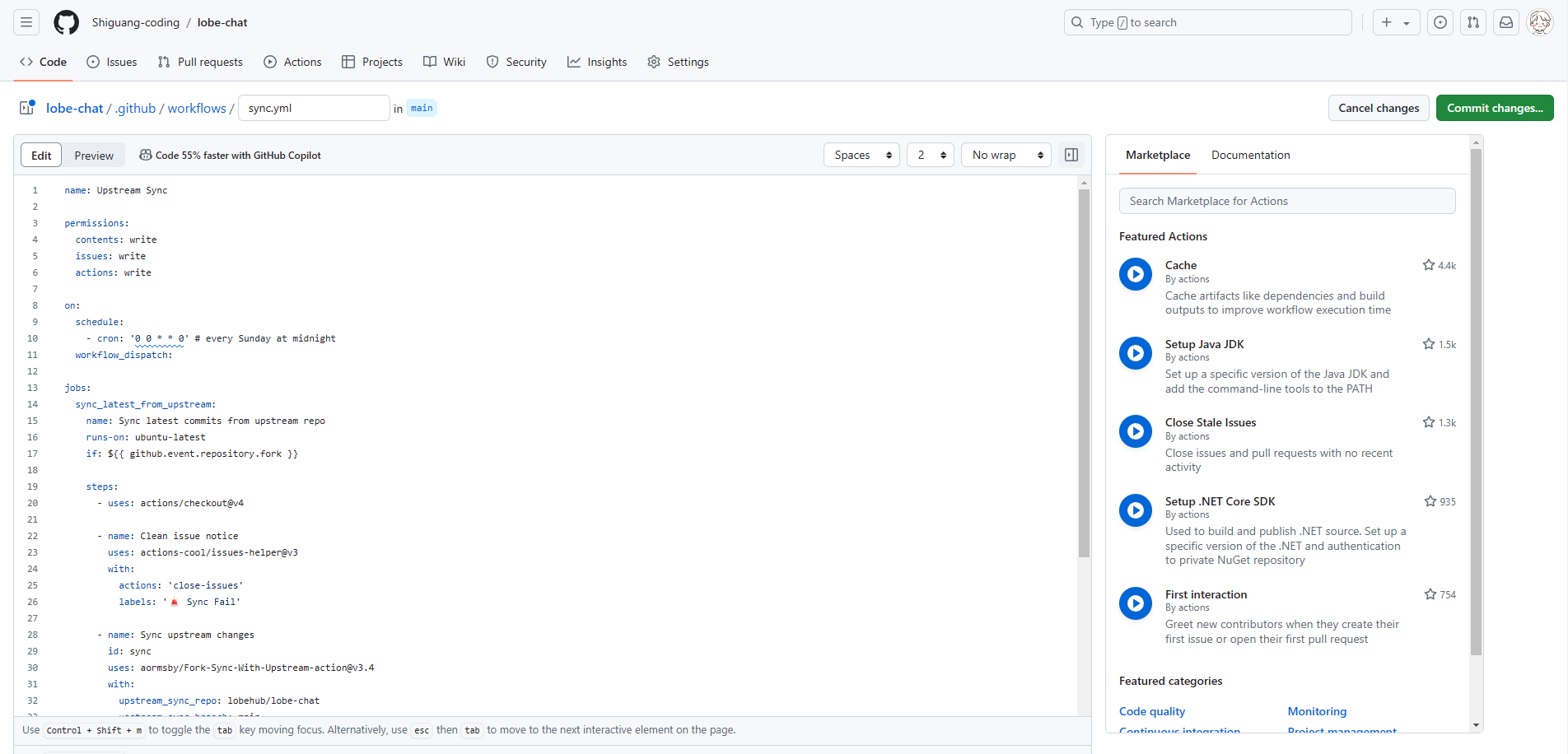This screenshot has width=1568, height=754.
Task: Open the repository Settings tab
Action: pos(678,62)
